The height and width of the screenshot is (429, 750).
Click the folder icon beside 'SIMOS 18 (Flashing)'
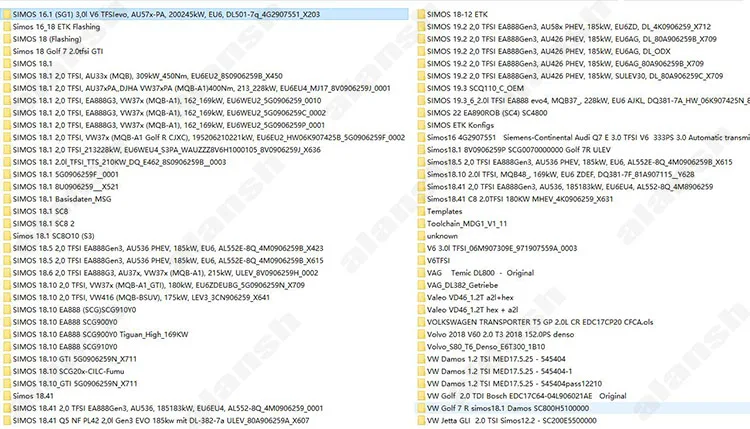point(7,39)
